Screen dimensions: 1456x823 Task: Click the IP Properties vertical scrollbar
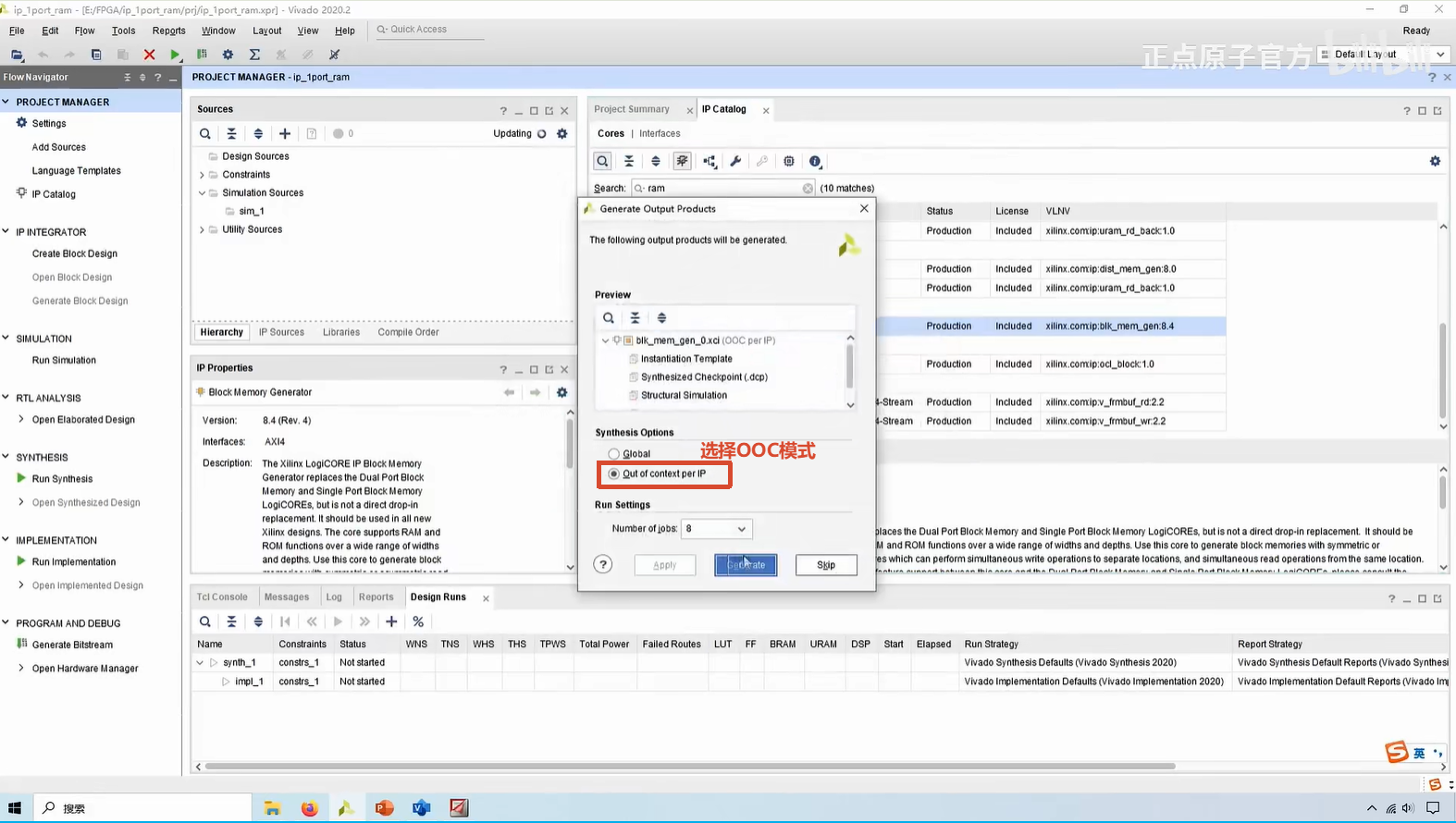pos(569,445)
